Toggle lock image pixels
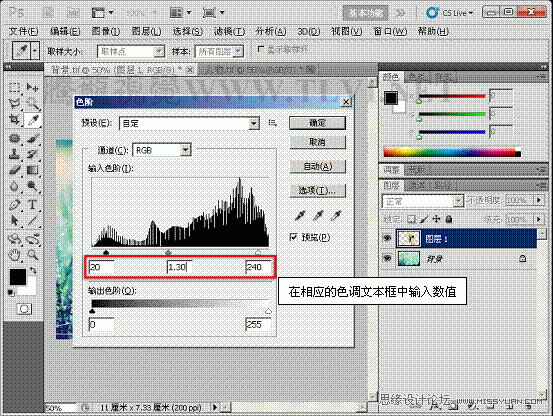Screen dimensions: 553x416 (x=424, y=219)
